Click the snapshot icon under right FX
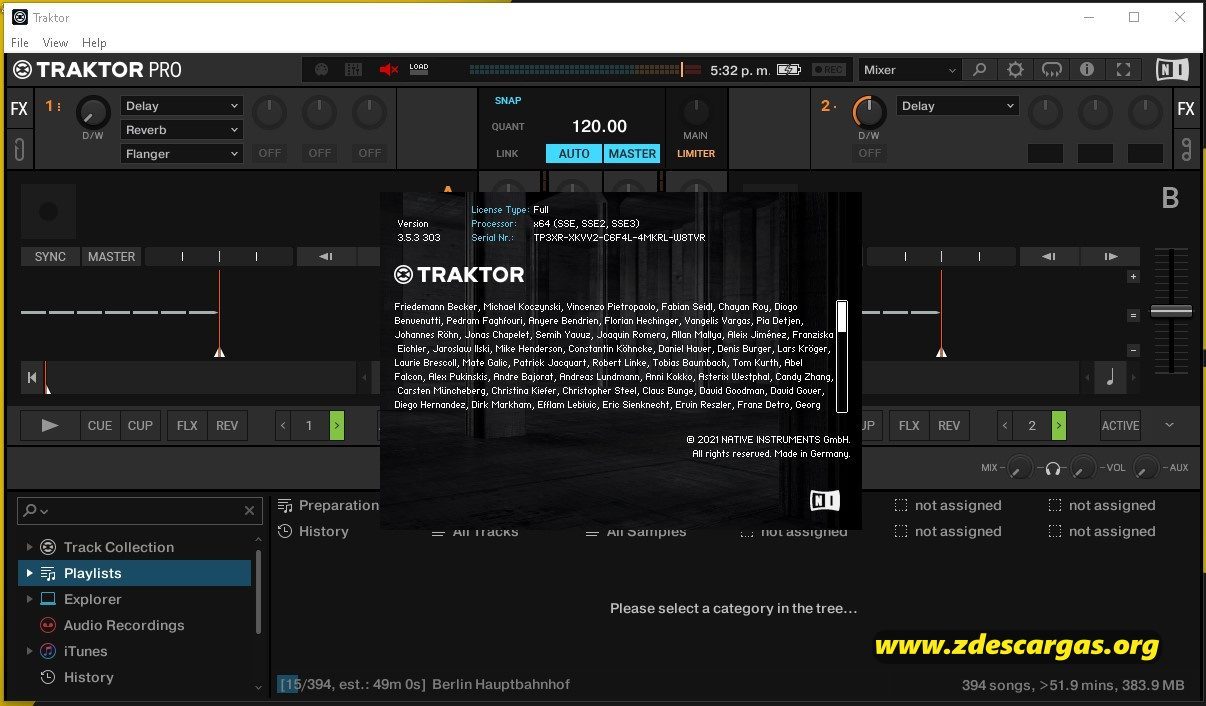Viewport: 1206px width, 706px height. point(1186,150)
